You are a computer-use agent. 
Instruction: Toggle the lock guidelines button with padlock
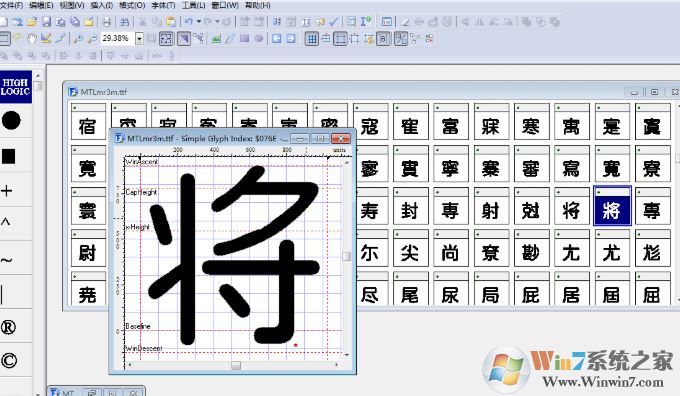(x=369, y=39)
